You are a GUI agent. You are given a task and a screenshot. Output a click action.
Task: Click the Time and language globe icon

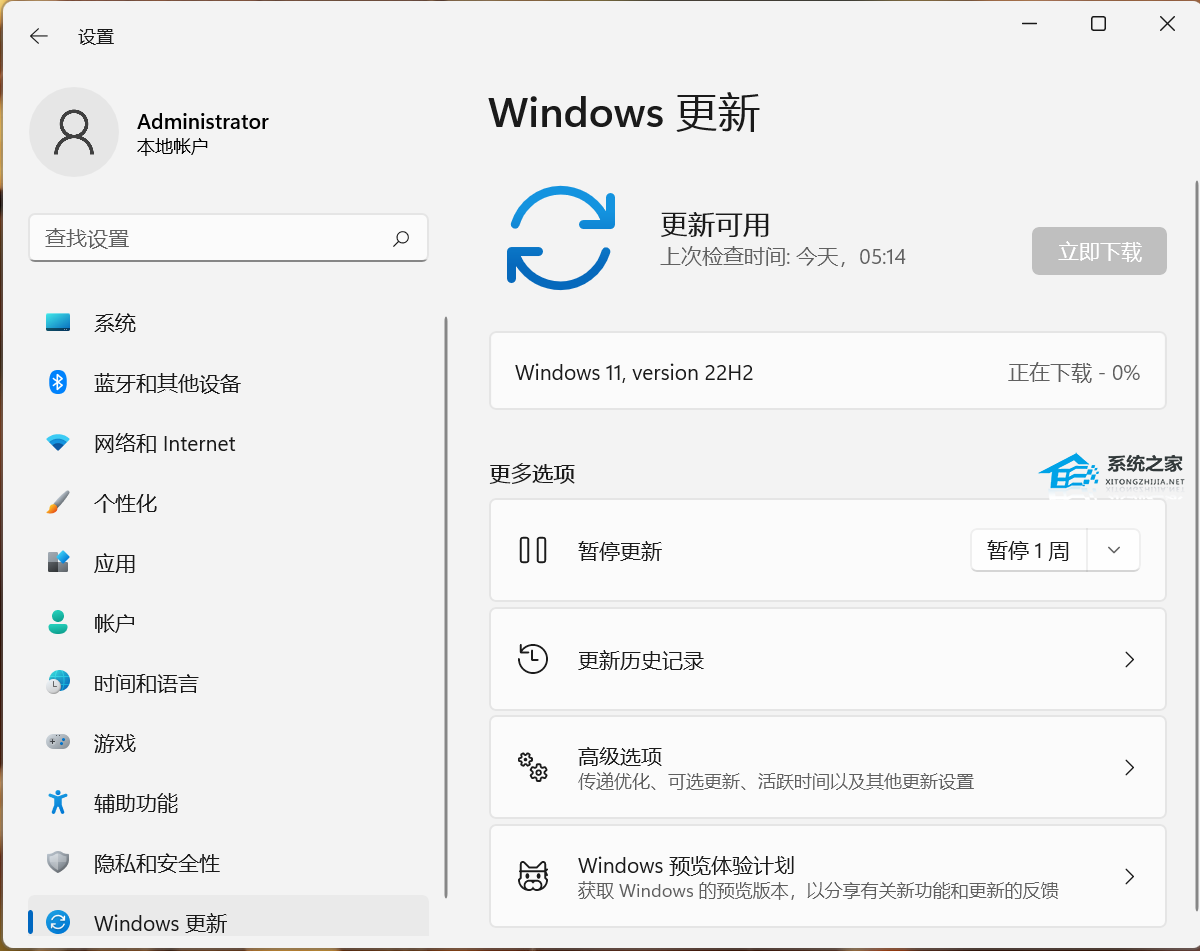click(58, 682)
